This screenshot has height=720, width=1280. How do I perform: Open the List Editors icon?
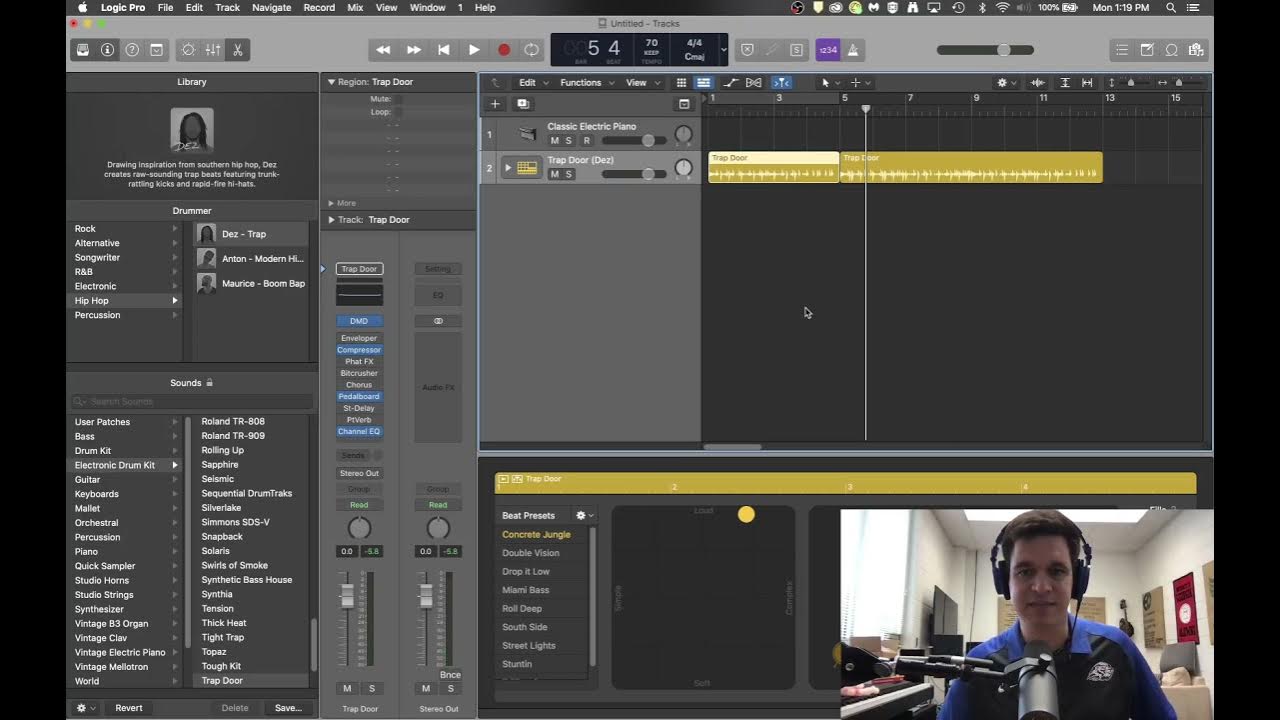(x=1122, y=50)
